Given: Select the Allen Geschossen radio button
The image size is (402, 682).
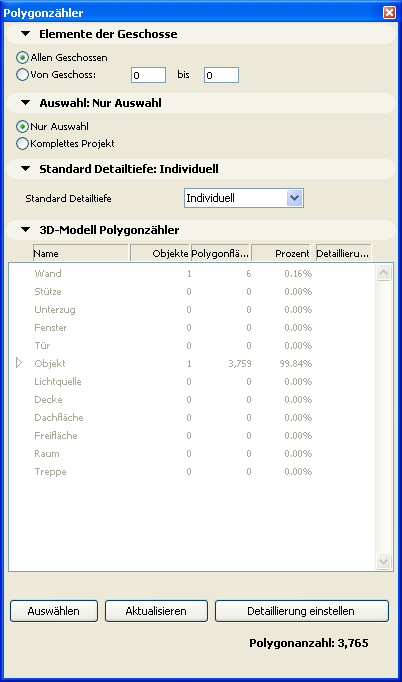Looking at the screenshot, I should pyautogui.click(x=22, y=57).
